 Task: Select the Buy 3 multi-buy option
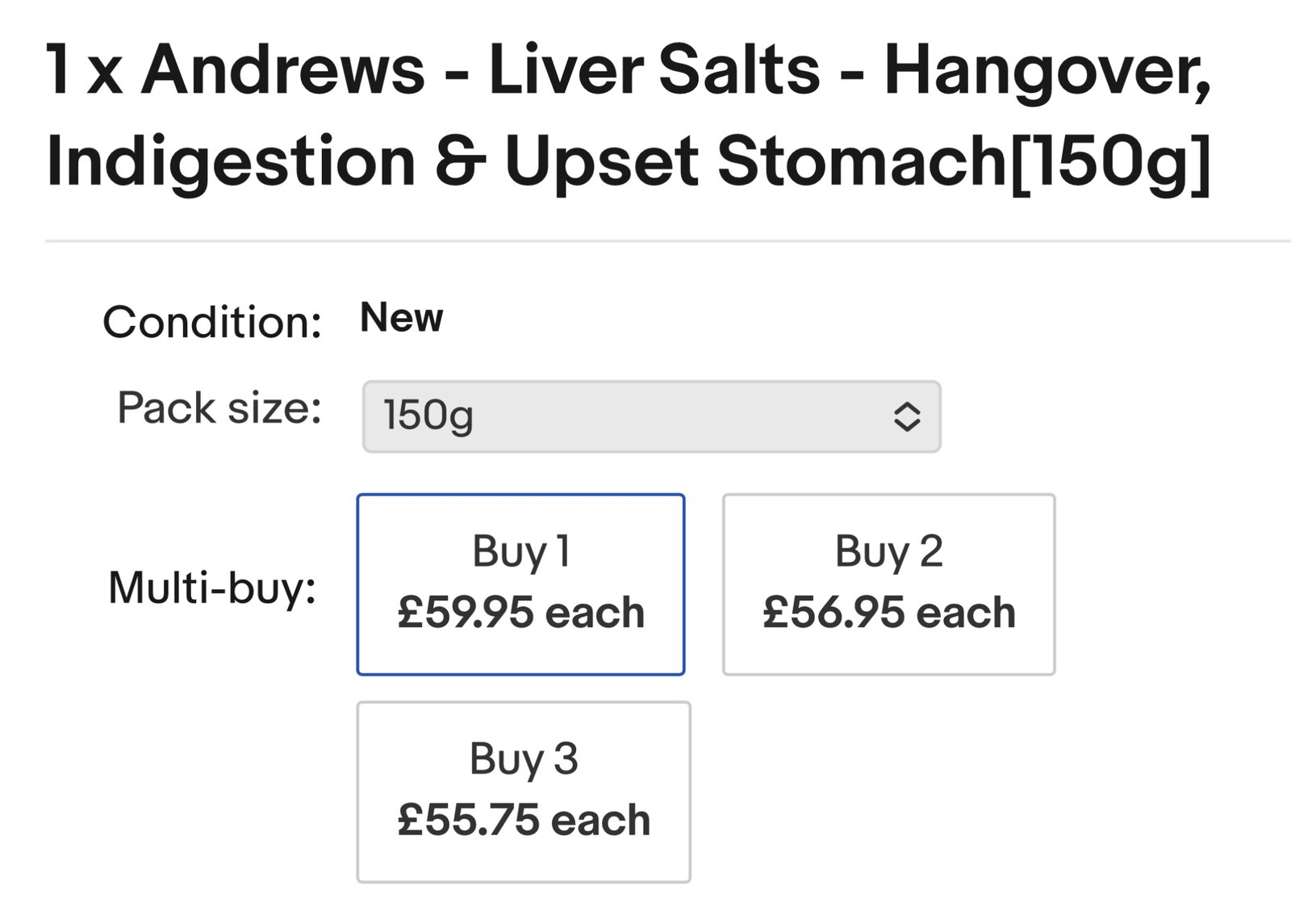524,792
